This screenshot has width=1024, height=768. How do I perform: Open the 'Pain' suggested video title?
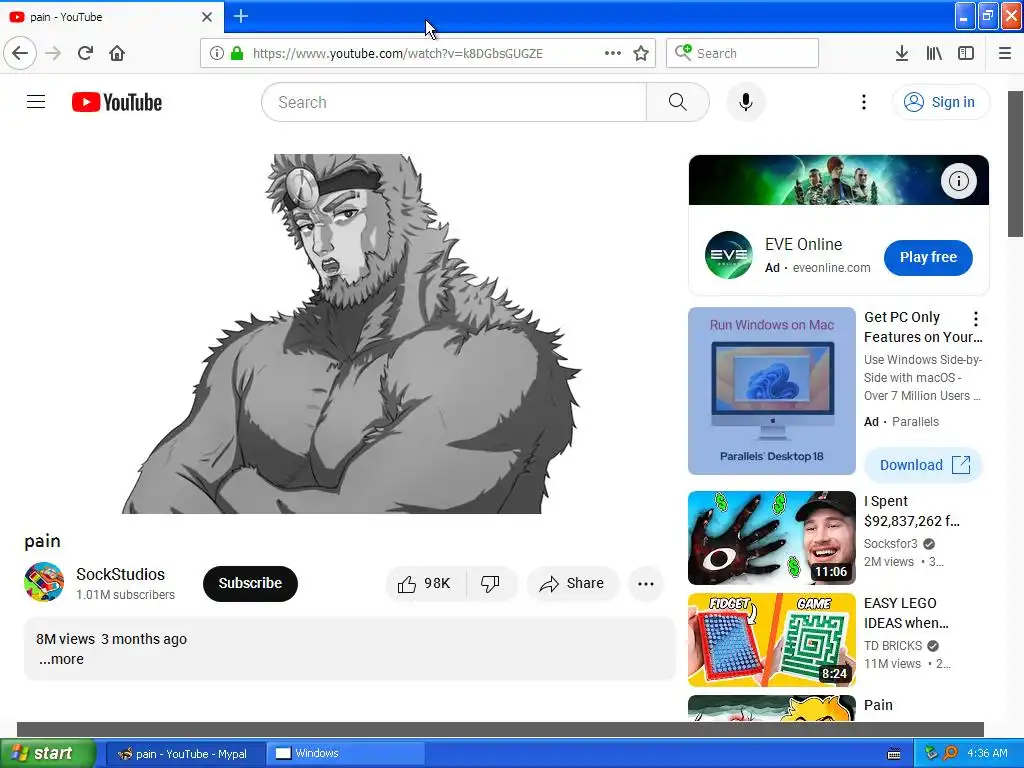tap(878, 705)
